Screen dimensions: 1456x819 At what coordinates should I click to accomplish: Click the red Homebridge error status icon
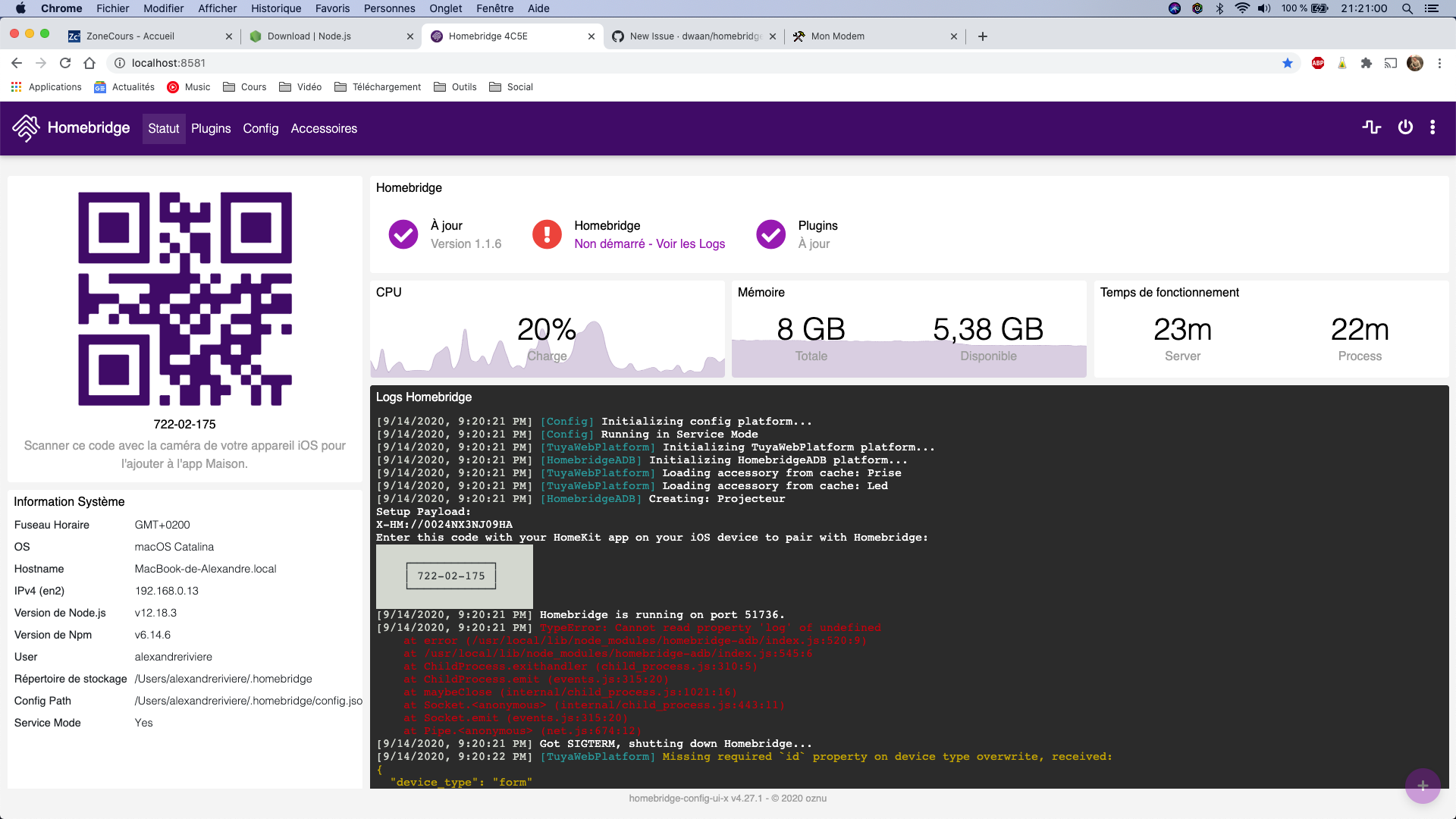click(x=547, y=234)
